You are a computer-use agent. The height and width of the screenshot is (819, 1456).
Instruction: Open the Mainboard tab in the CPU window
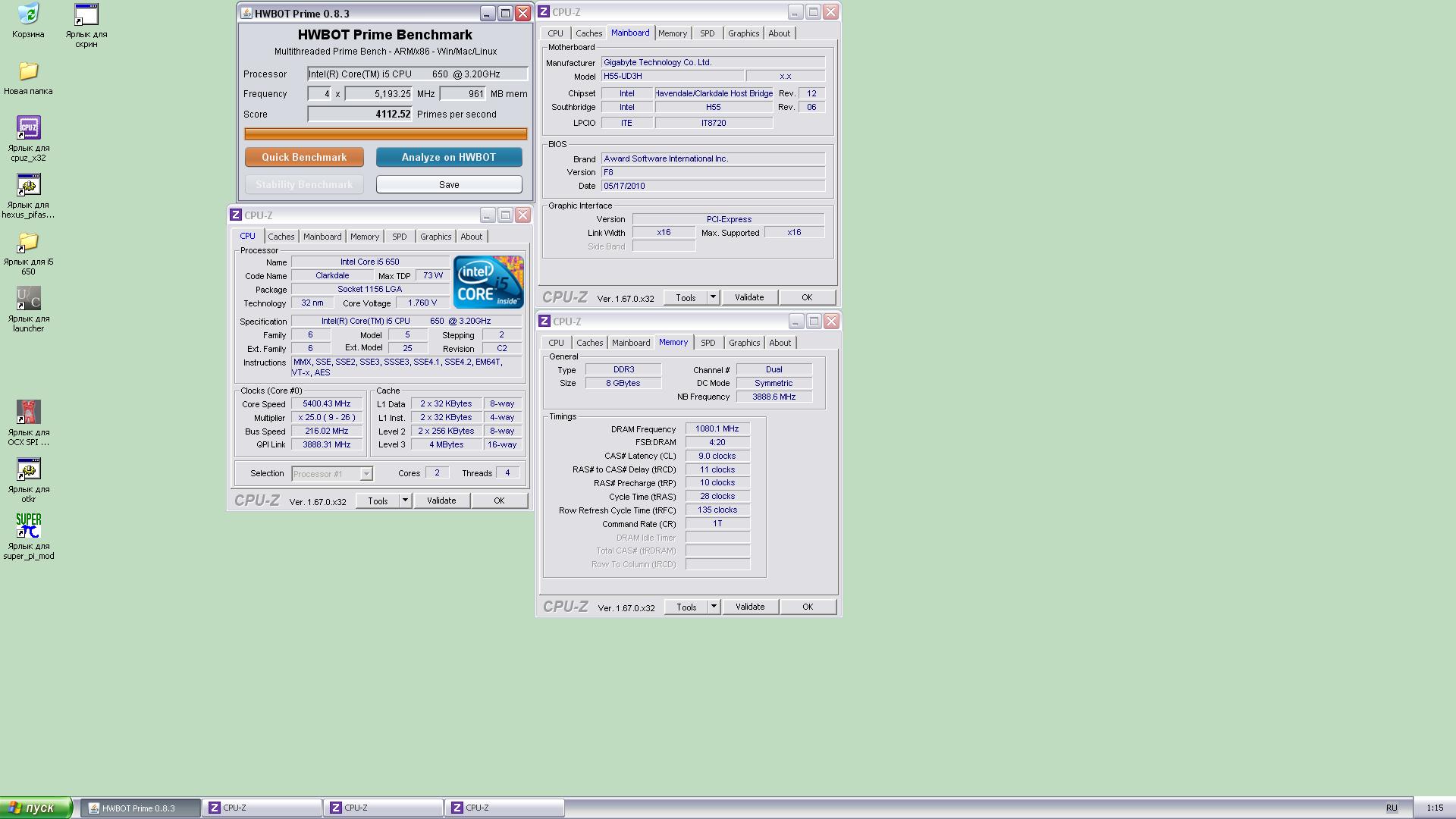click(x=322, y=237)
